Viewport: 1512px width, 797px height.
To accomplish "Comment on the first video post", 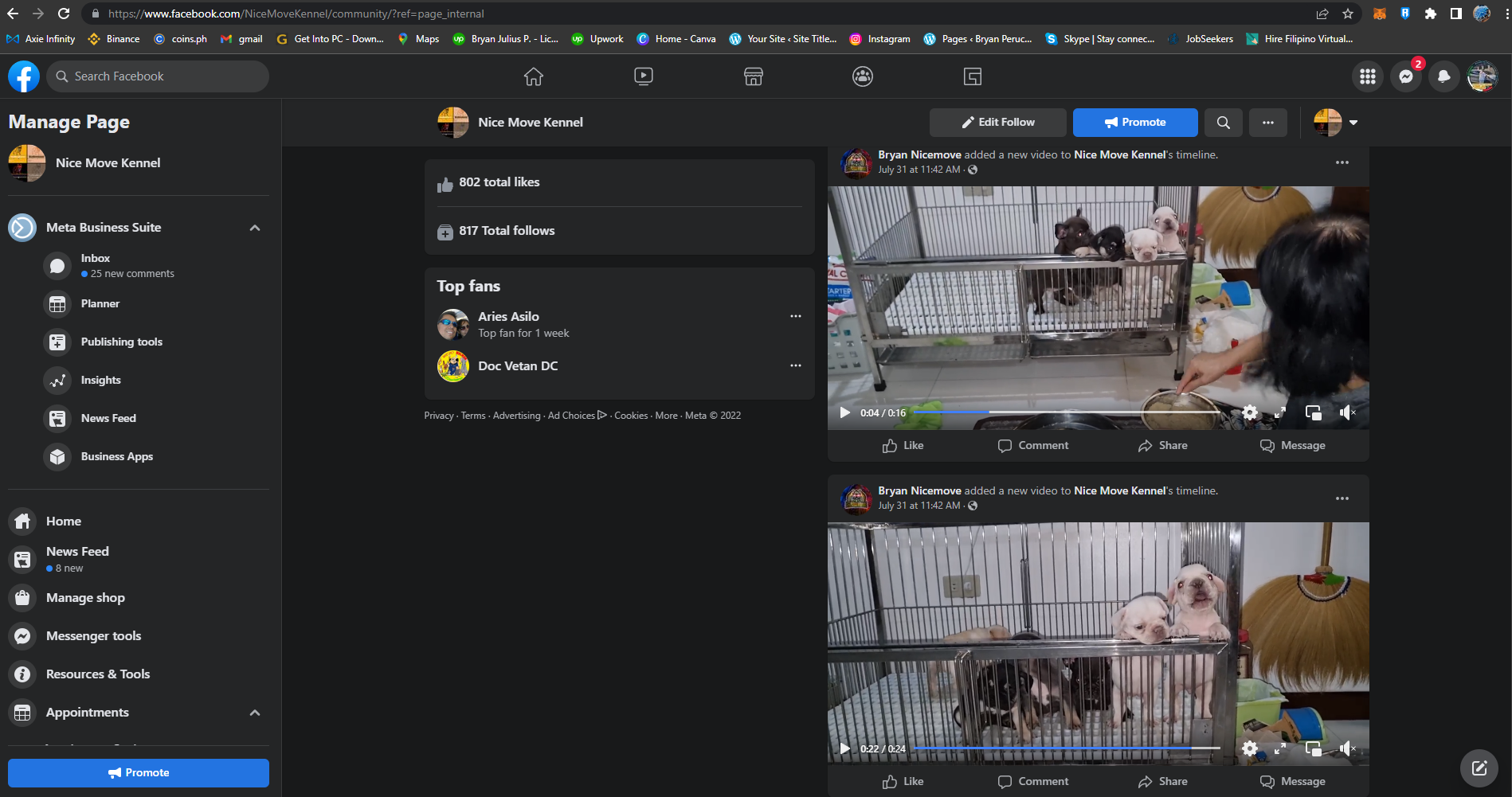I will point(1033,446).
